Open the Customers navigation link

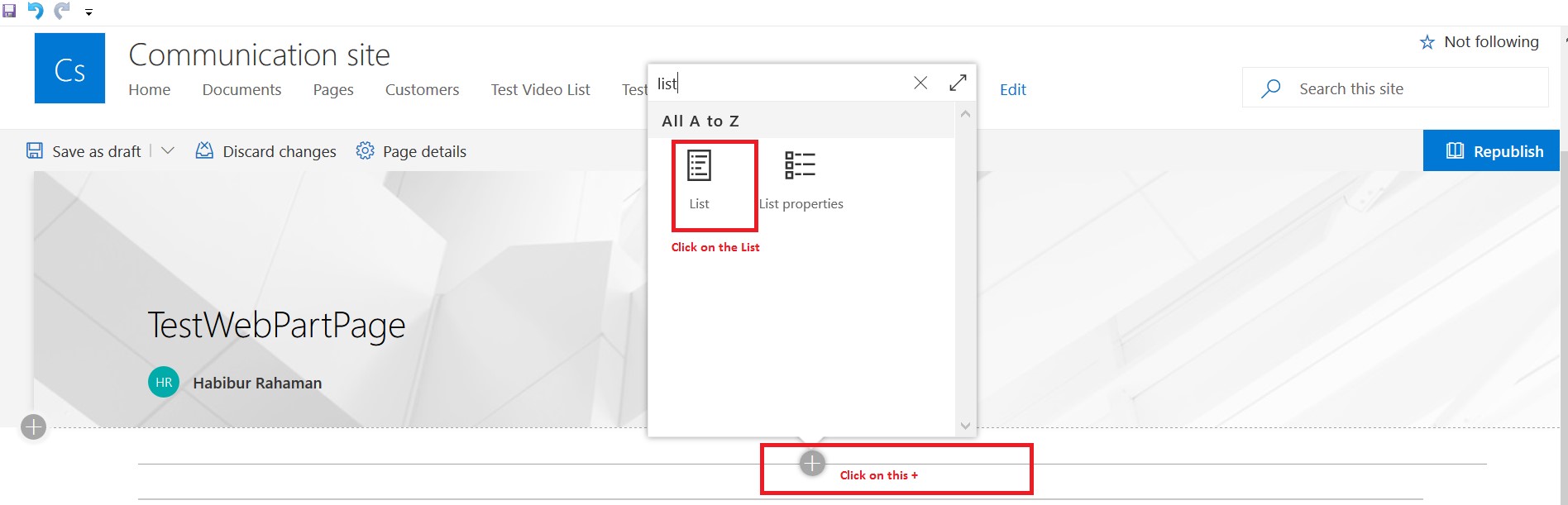coord(422,89)
